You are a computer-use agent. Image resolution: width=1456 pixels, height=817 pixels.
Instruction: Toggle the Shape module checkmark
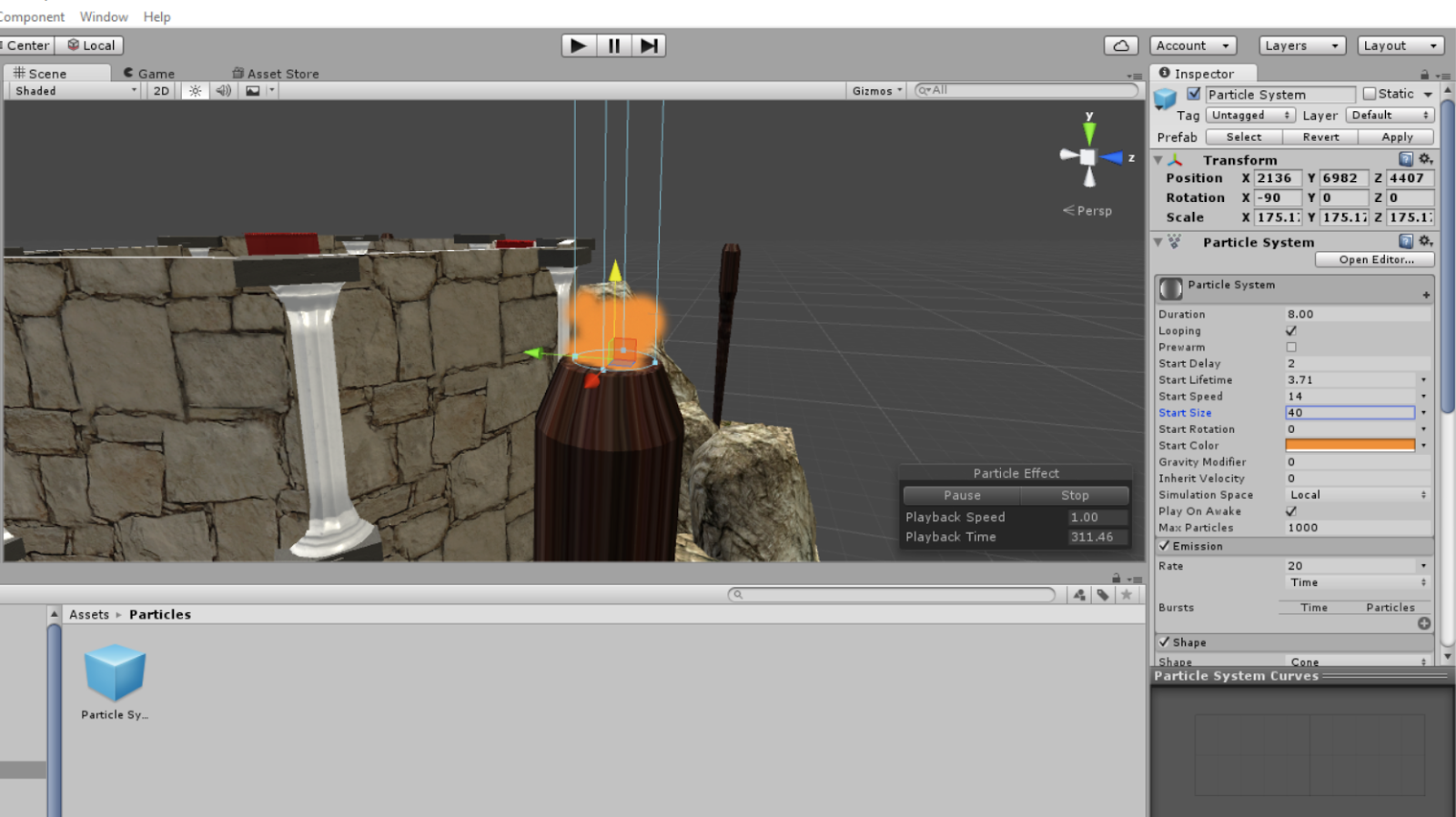pyautogui.click(x=1164, y=642)
